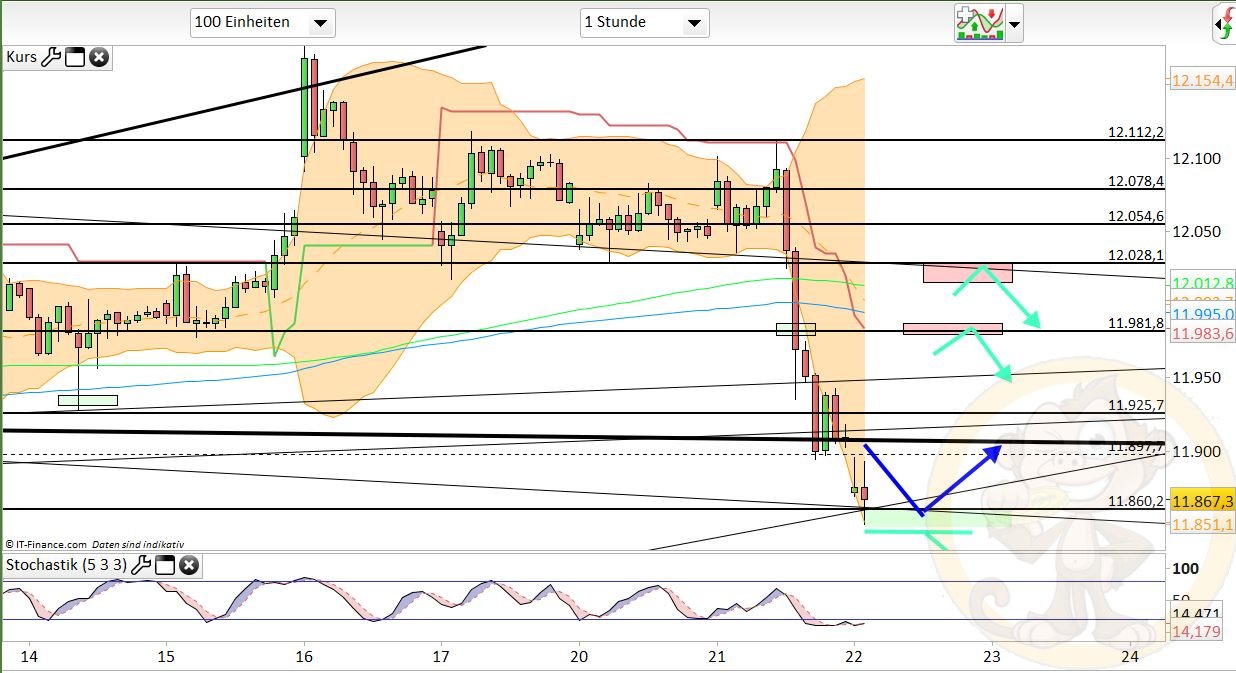
Task: Open the Kurs chart settings wrench
Action: [x=52, y=57]
